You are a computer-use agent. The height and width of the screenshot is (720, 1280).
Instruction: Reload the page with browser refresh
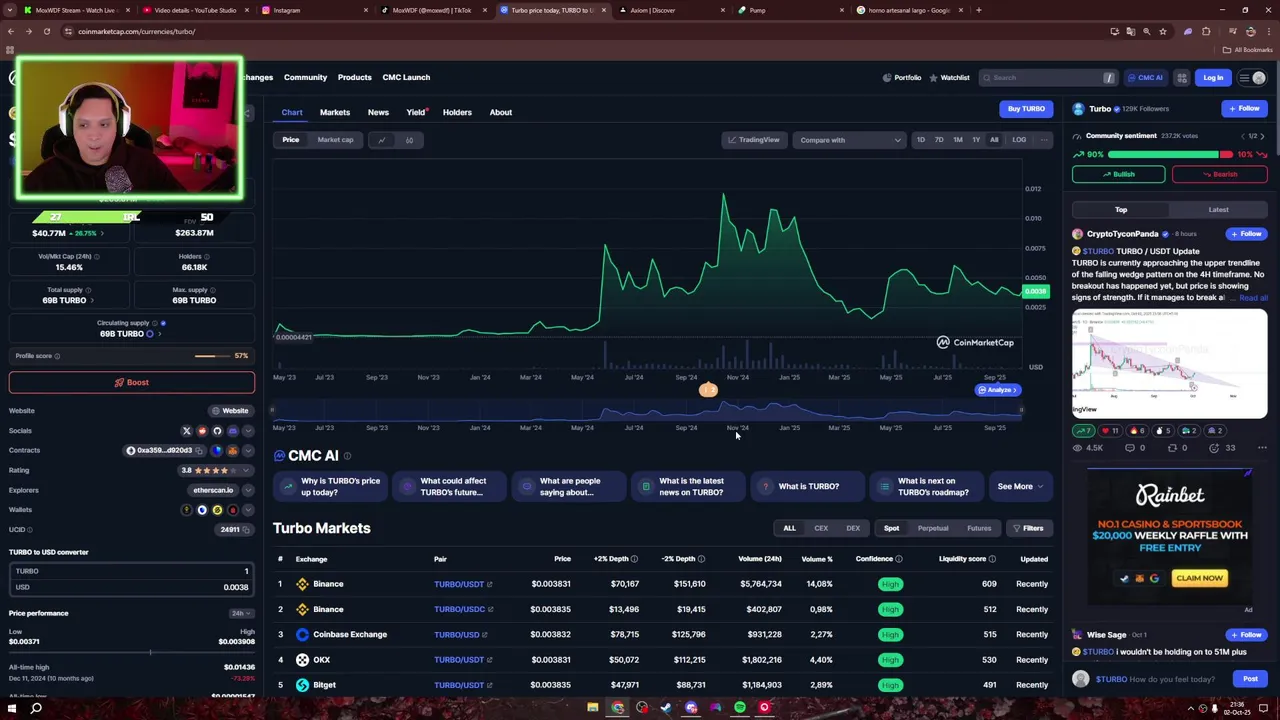(x=46, y=31)
